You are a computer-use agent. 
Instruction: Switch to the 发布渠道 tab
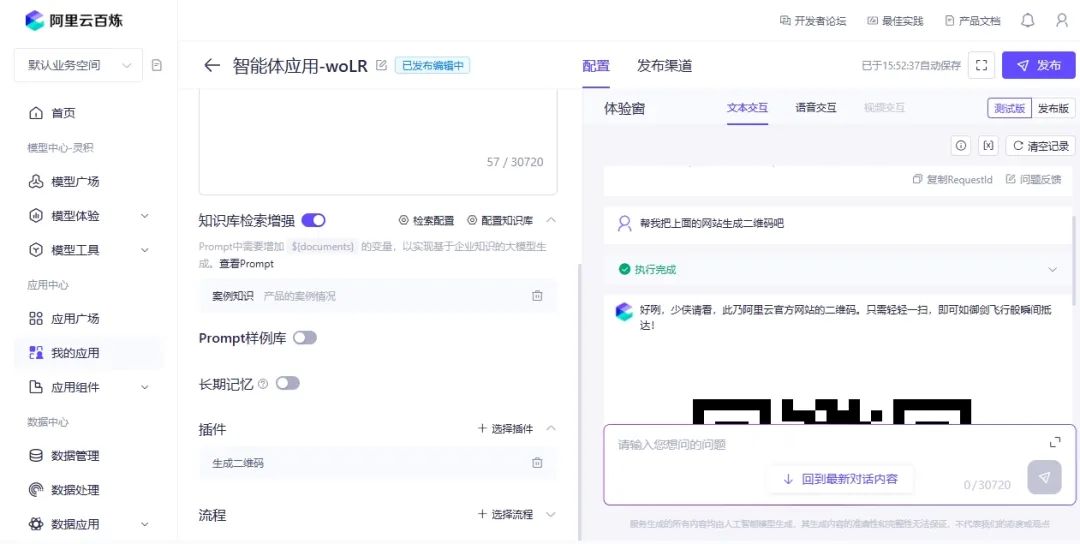(x=664, y=66)
